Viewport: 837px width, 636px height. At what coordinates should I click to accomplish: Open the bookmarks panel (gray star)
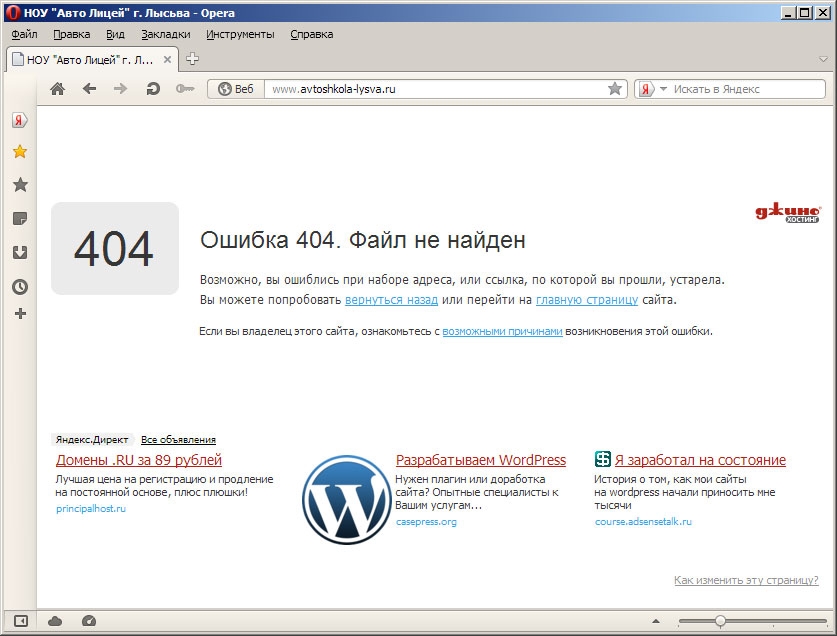[x=20, y=185]
